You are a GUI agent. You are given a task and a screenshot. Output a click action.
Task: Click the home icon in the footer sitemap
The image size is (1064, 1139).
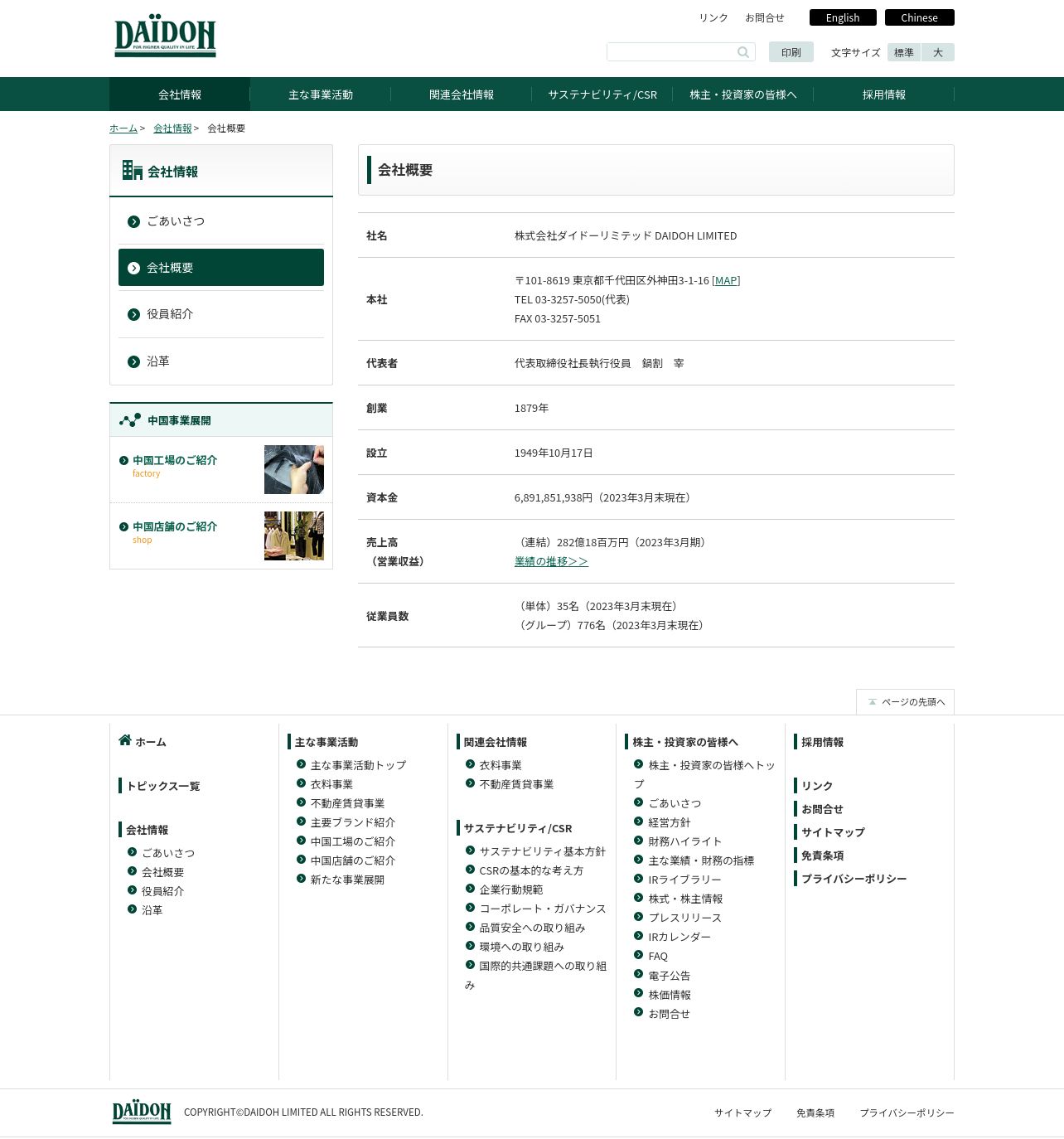click(125, 740)
